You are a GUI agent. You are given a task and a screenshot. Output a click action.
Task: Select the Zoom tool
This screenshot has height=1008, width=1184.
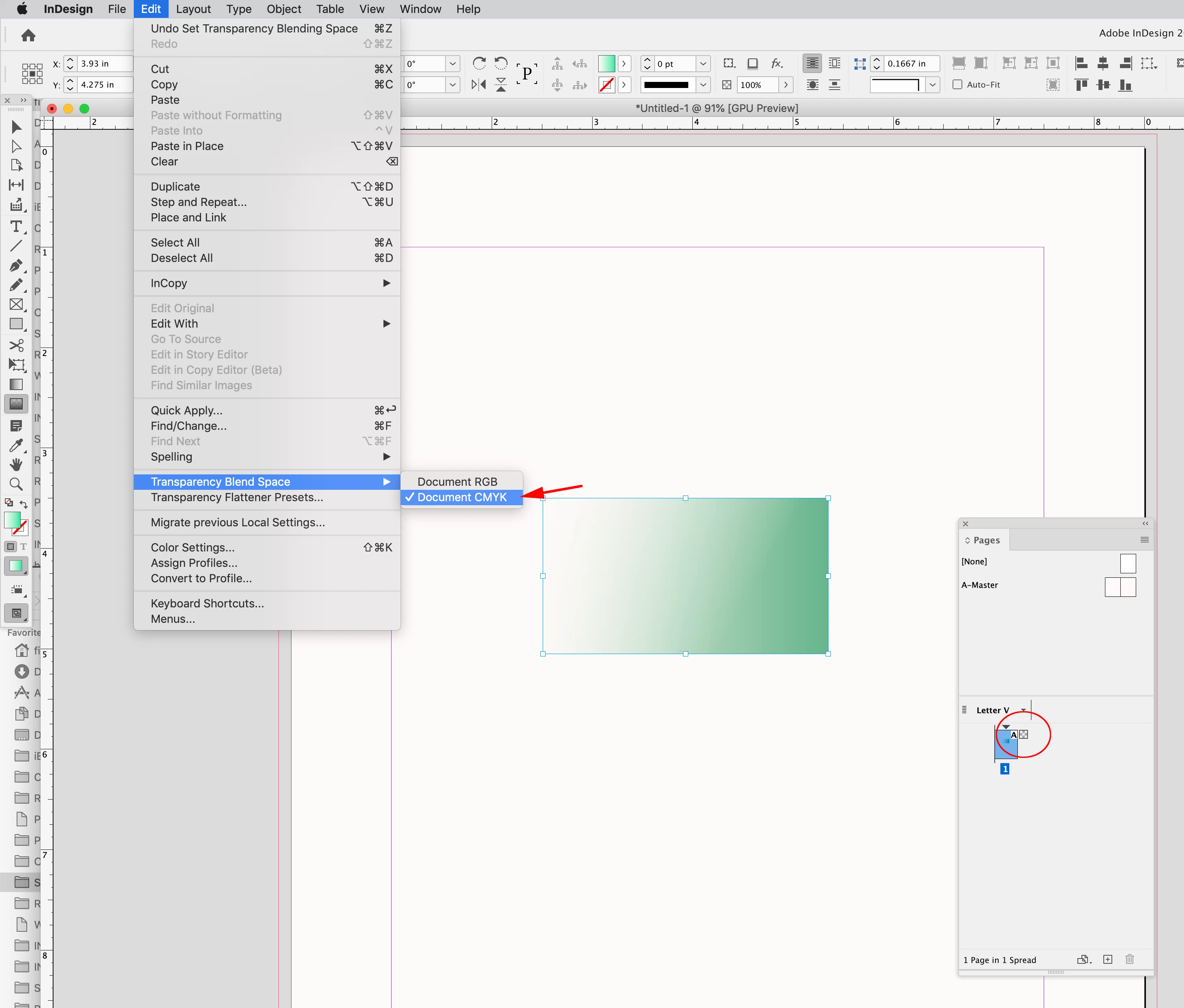(x=16, y=485)
